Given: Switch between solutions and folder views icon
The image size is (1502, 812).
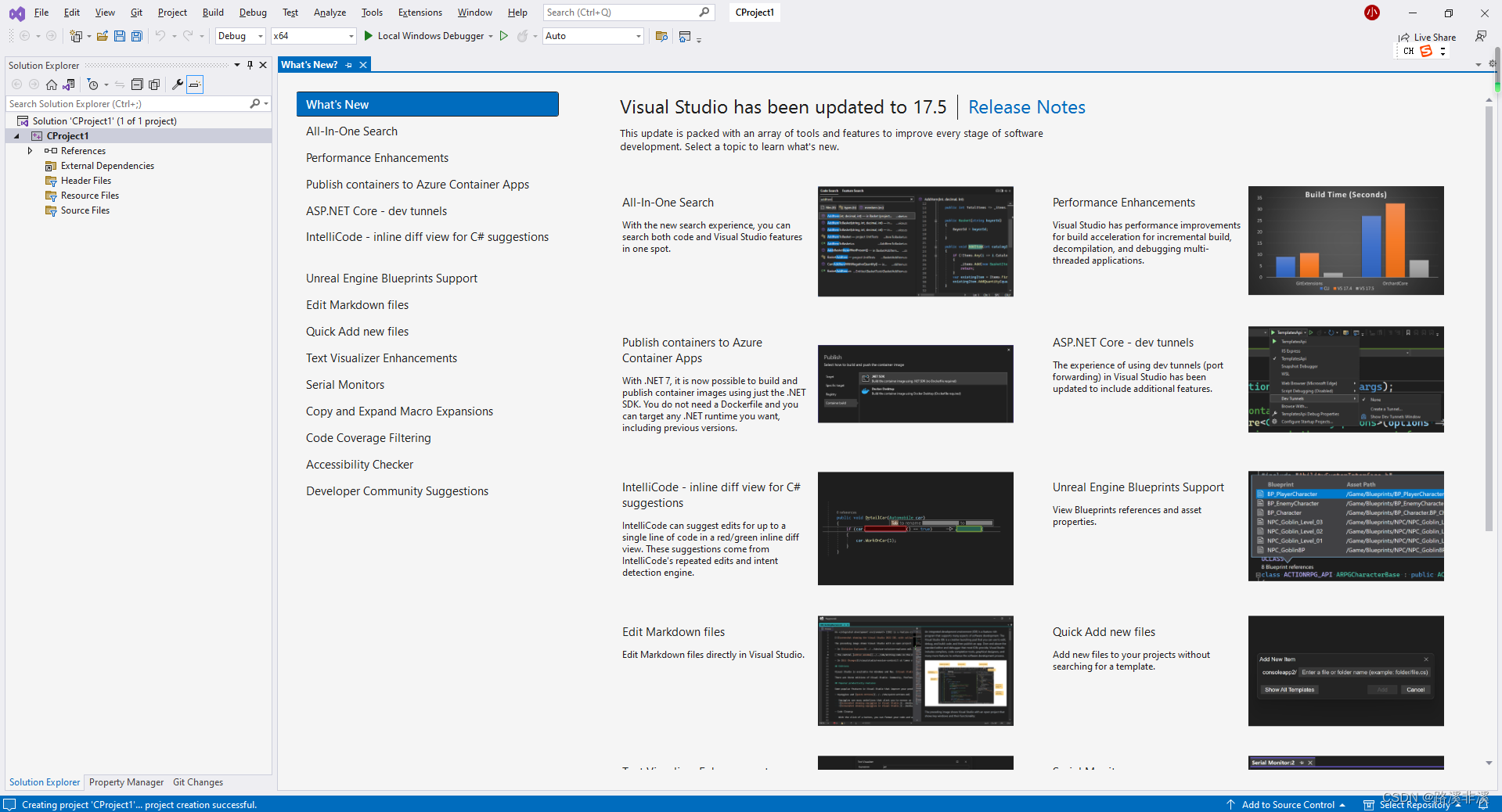Looking at the screenshot, I should point(69,84).
